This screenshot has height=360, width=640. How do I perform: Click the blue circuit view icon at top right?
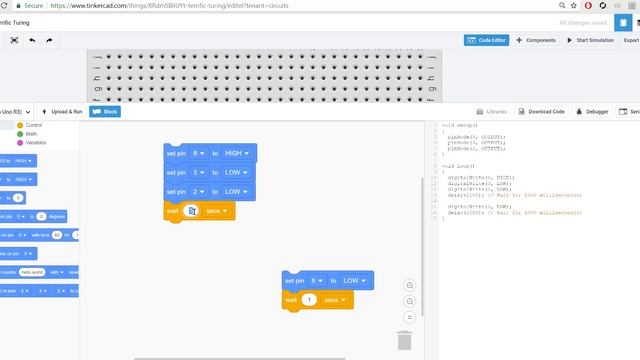(623, 23)
